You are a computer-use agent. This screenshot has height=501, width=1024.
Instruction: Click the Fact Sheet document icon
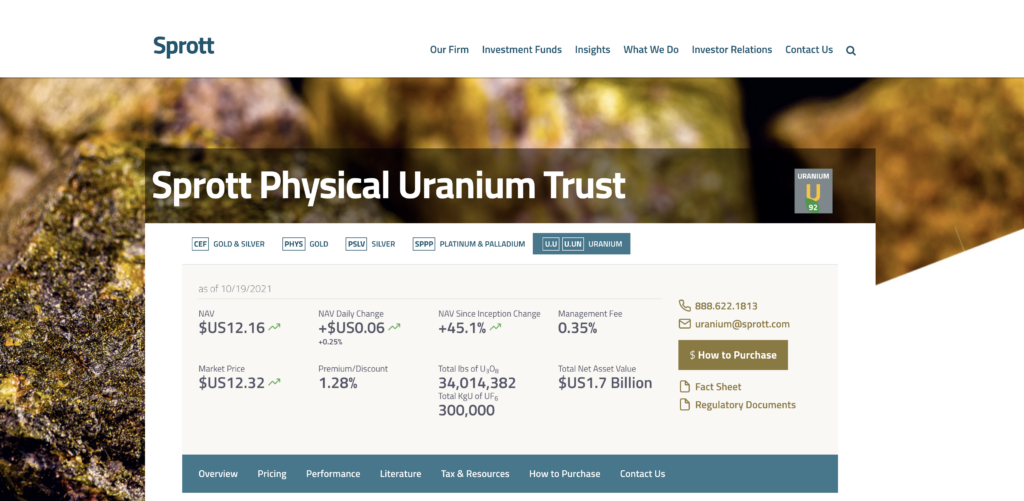685,387
